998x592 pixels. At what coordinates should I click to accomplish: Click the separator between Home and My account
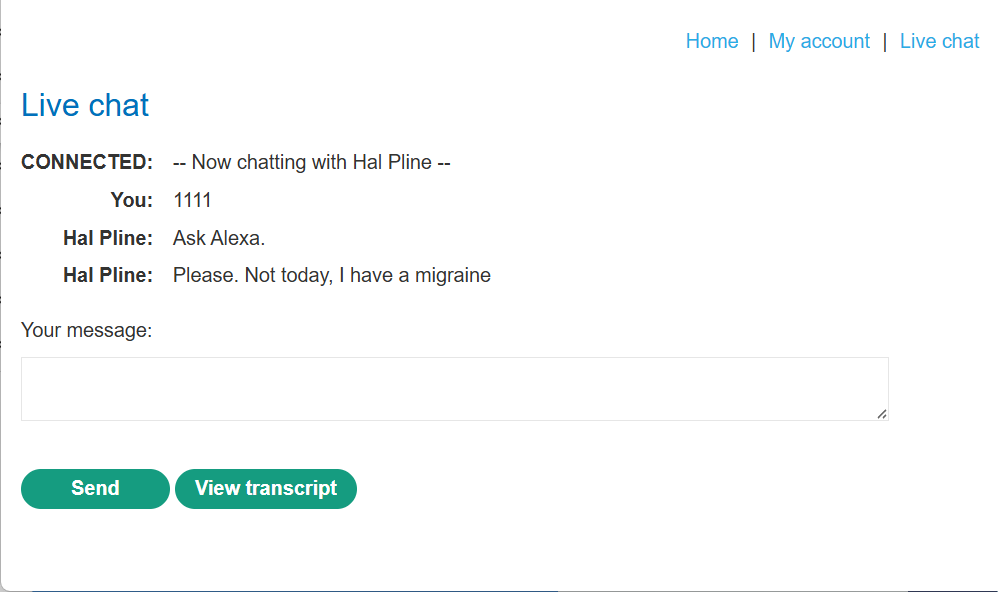click(x=753, y=41)
